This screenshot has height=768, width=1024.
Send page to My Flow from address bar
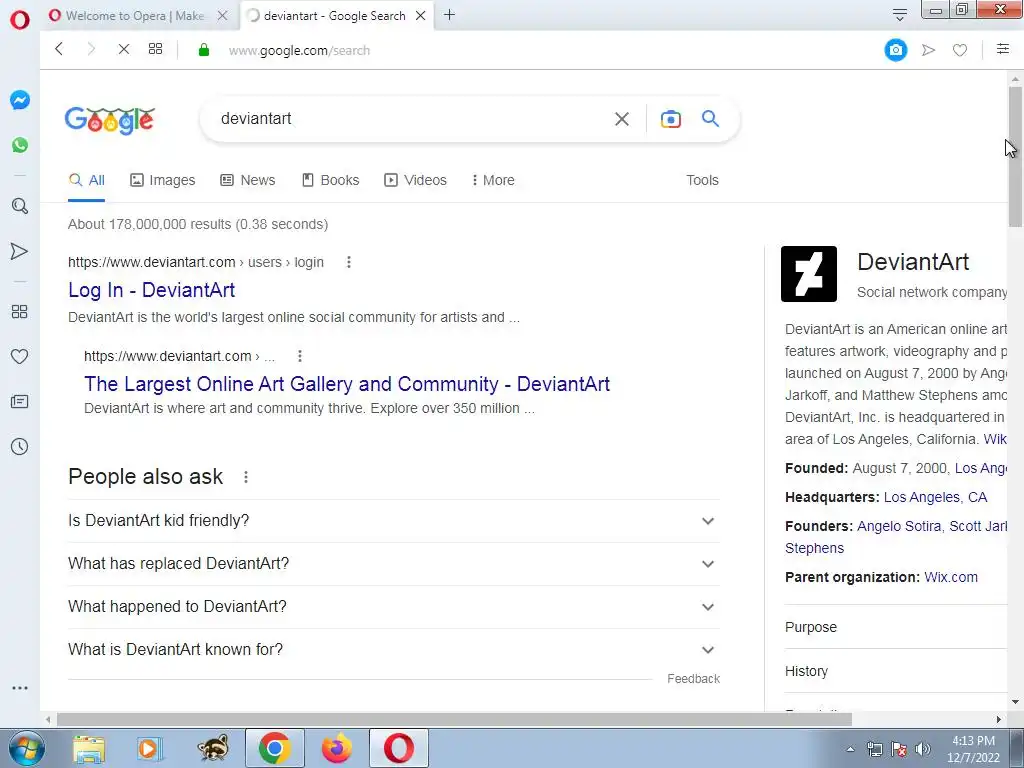(928, 50)
